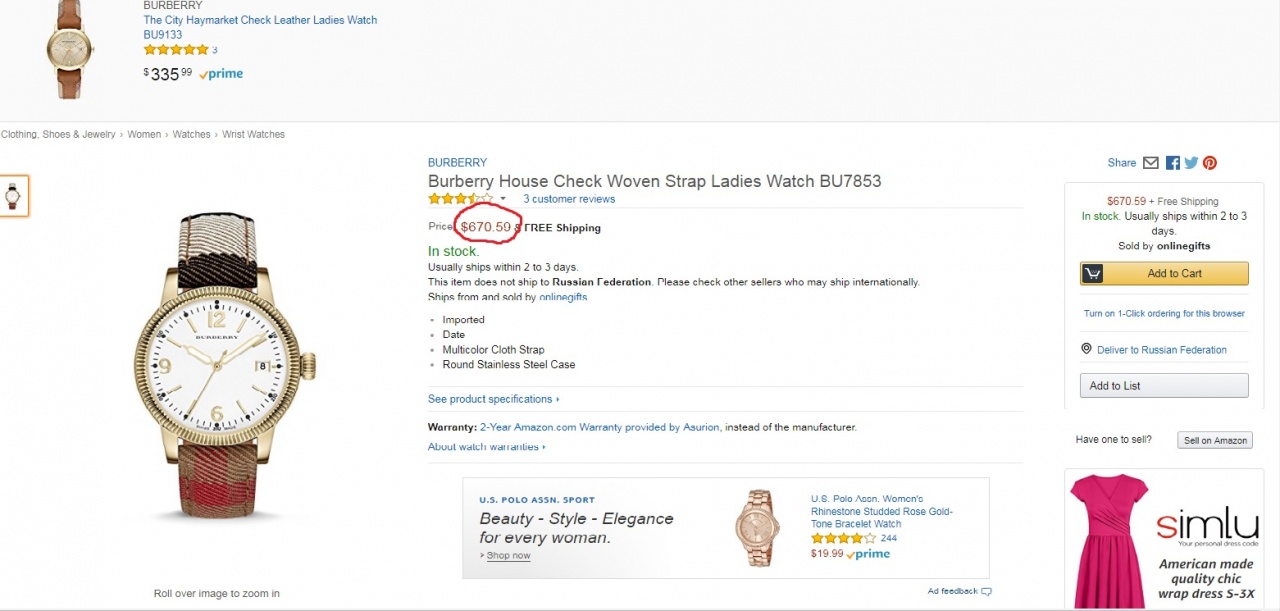
Task: Click the Ad feedback speech bubble icon
Action: [x=986, y=591]
